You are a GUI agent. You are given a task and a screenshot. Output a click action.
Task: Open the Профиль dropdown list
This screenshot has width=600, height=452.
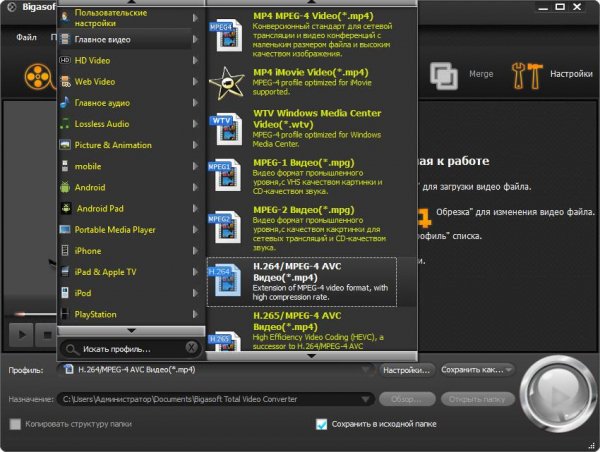pos(216,370)
